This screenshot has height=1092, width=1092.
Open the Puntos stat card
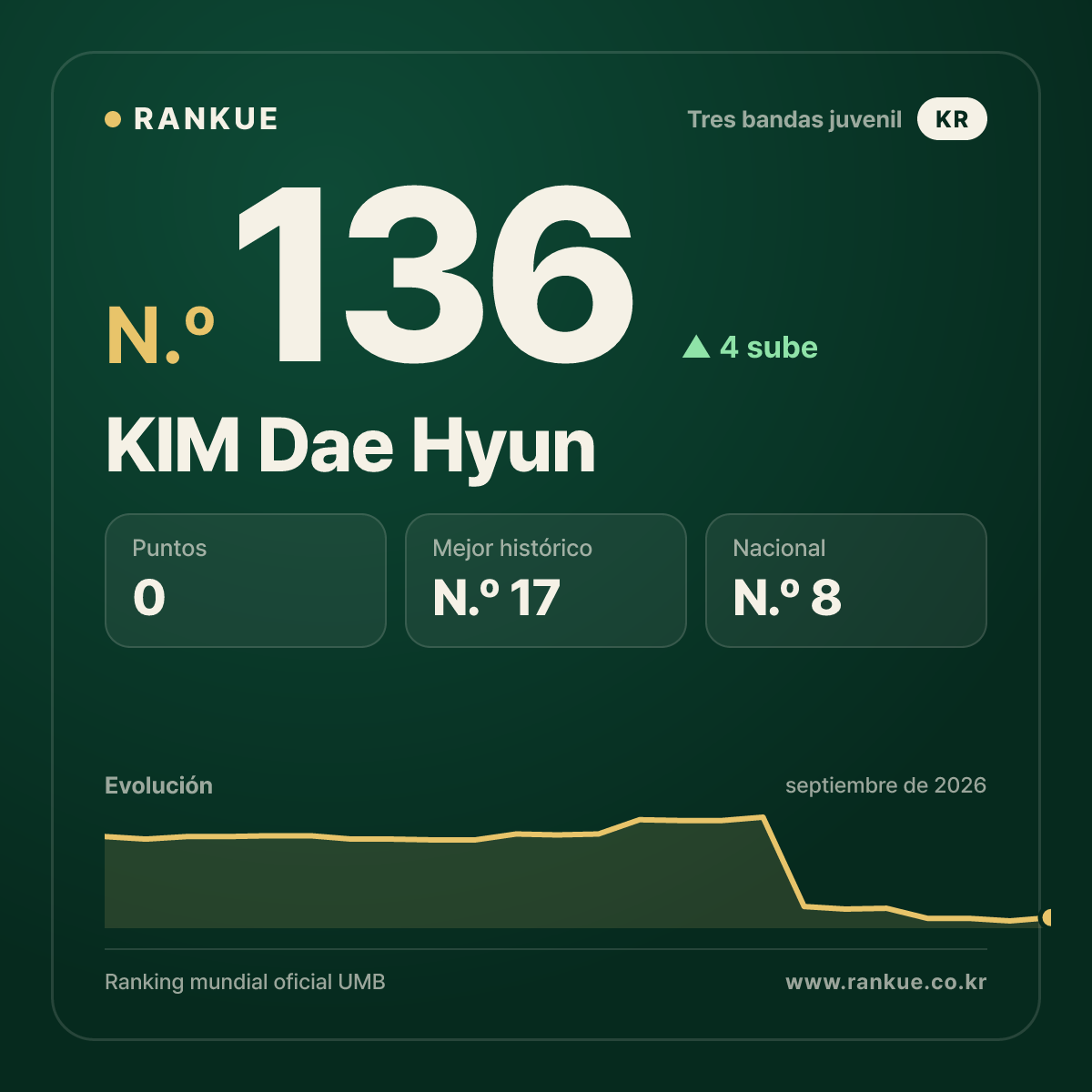point(246,581)
